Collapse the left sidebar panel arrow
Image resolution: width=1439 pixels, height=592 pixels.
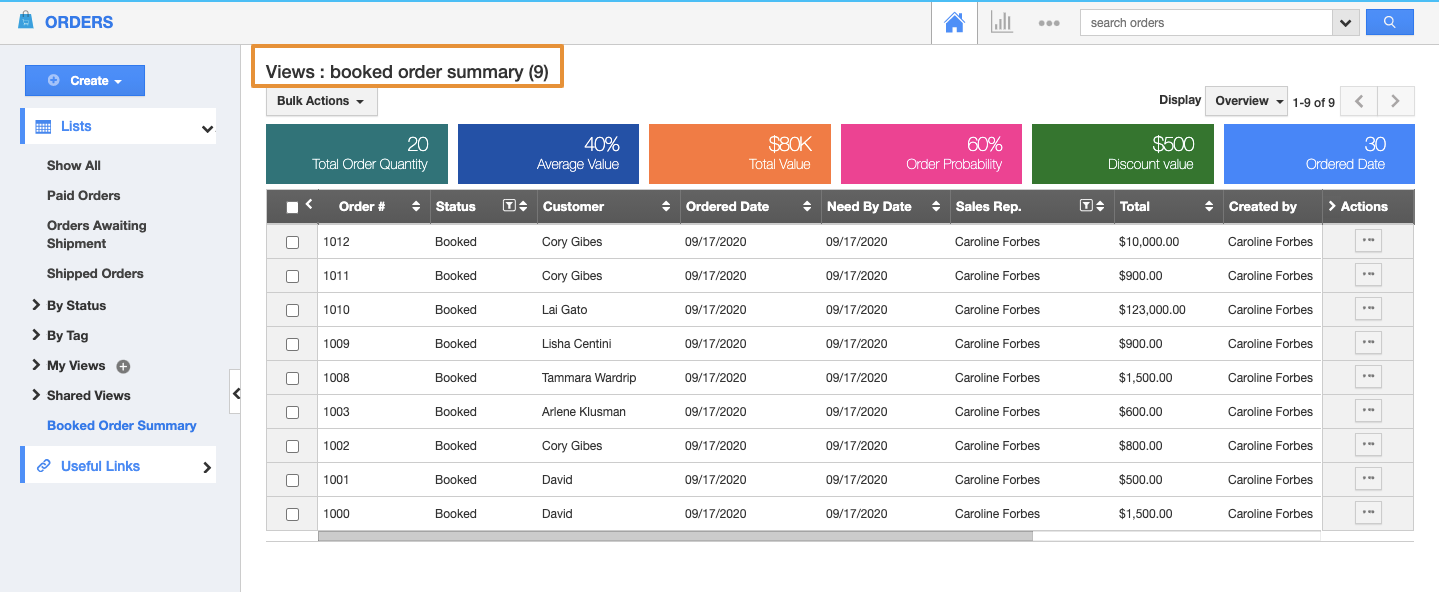click(x=236, y=394)
